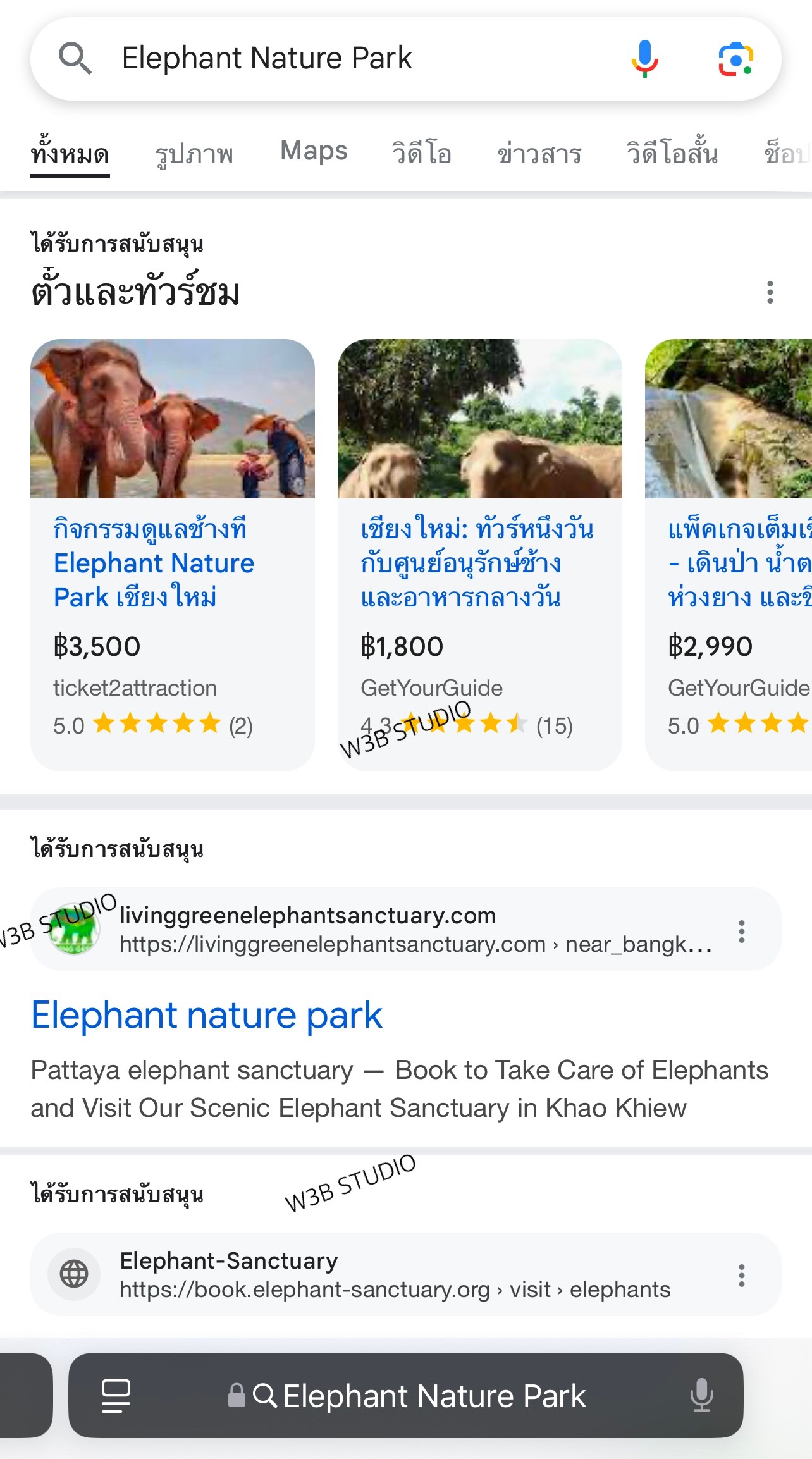The image size is (812, 1459).
Task: Start voice search with microphone icon
Action: [x=644, y=59]
